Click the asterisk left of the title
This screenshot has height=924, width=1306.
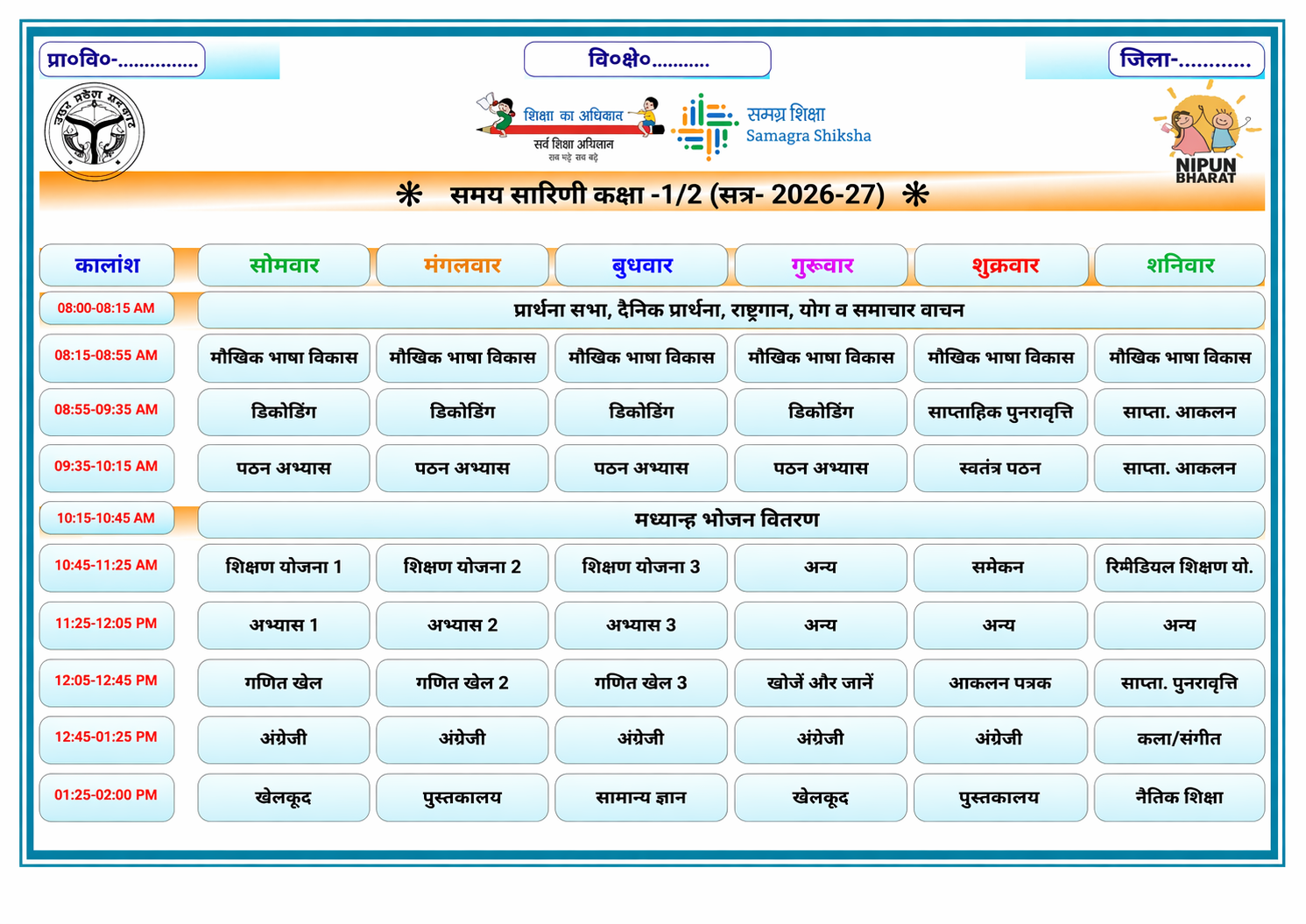click(409, 194)
